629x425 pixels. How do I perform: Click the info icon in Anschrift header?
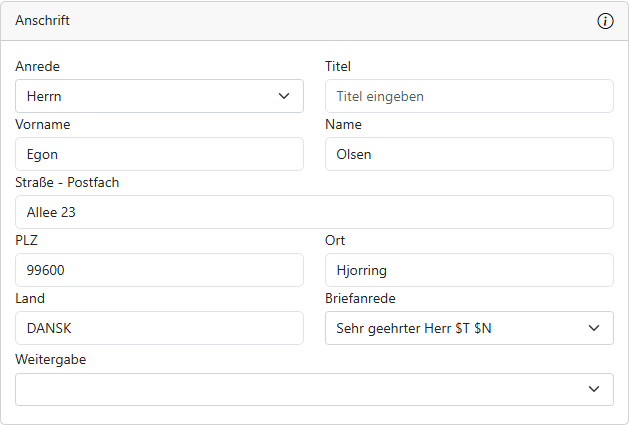click(x=605, y=21)
